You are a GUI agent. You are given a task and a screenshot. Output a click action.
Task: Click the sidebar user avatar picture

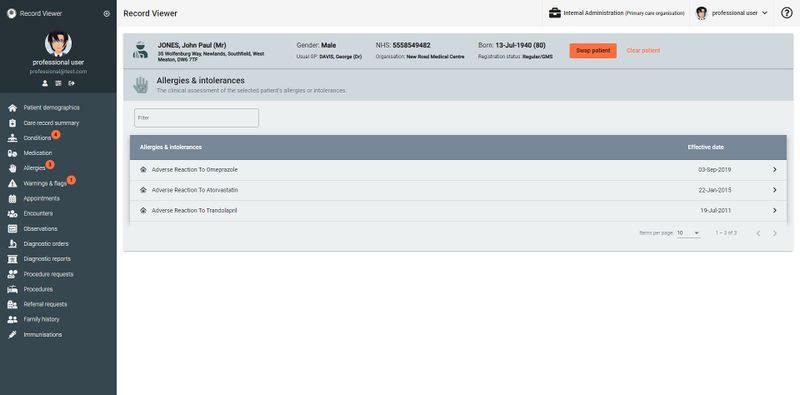pyautogui.click(x=58, y=44)
